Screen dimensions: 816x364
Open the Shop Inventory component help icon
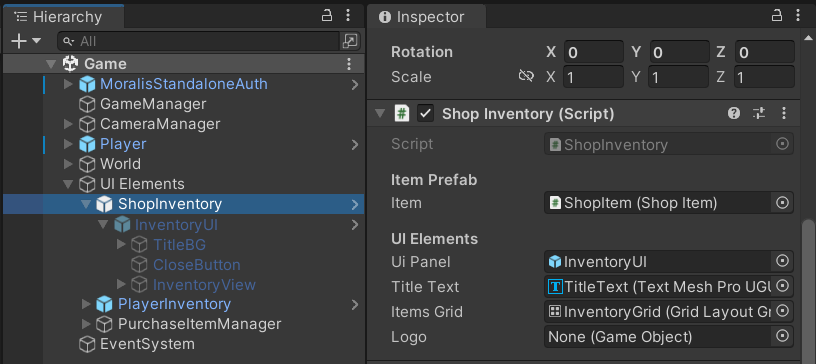pyautogui.click(x=734, y=113)
